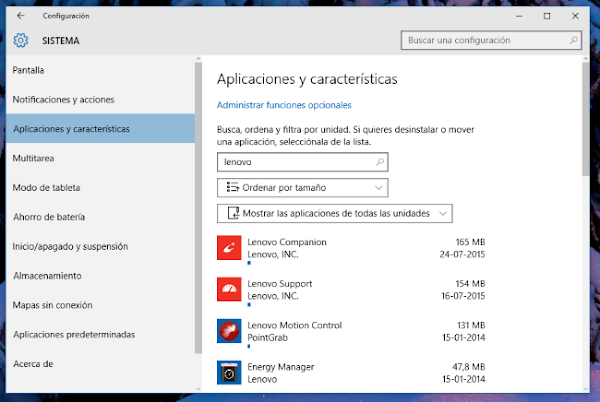
Task: Click the Buscar una configuración search field
Action: [491, 40]
